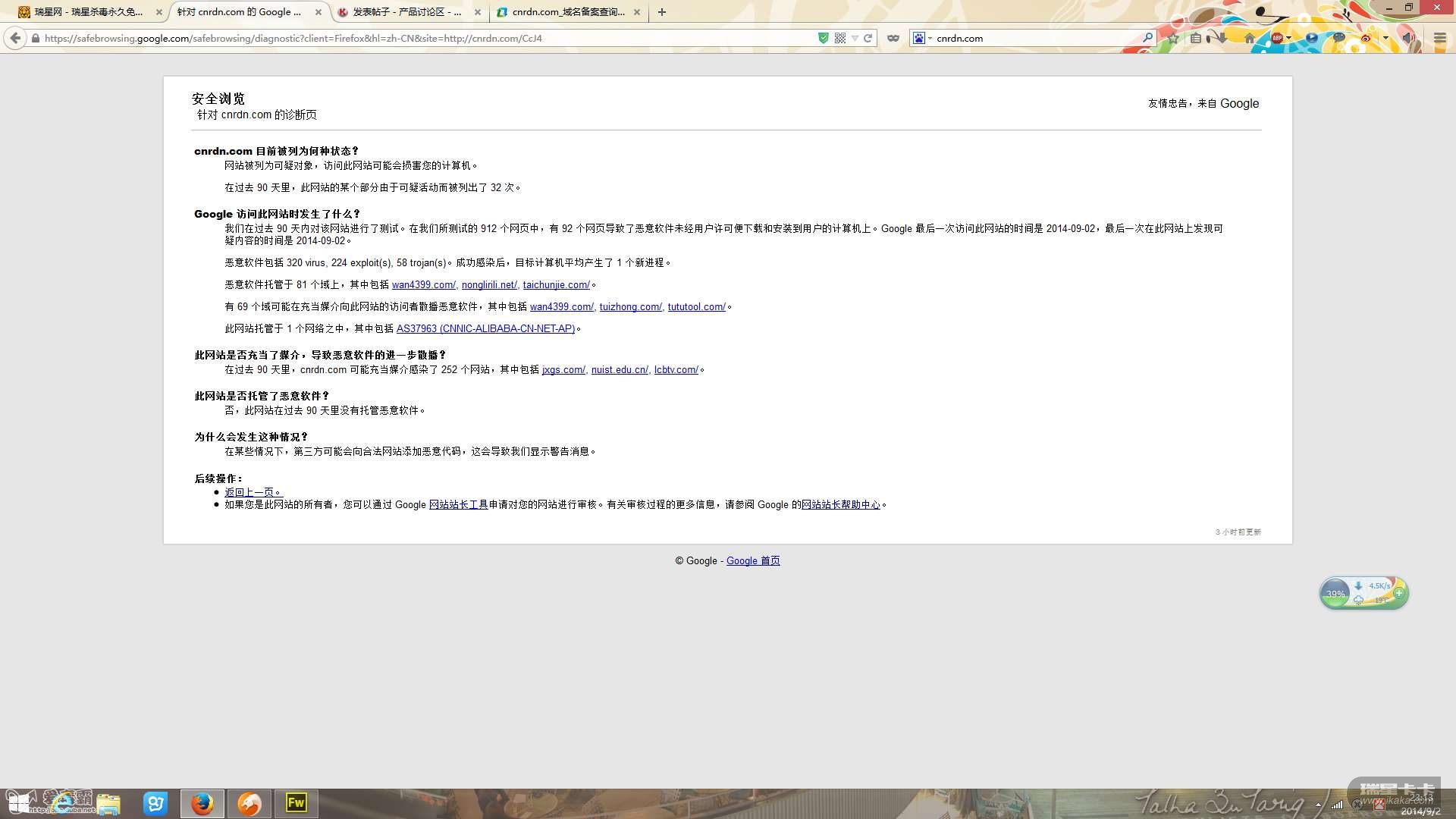Open the downloads arrow in toolbar
Image resolution: width=1456 pixels, height=819 pixels.
pos(1222,38)
